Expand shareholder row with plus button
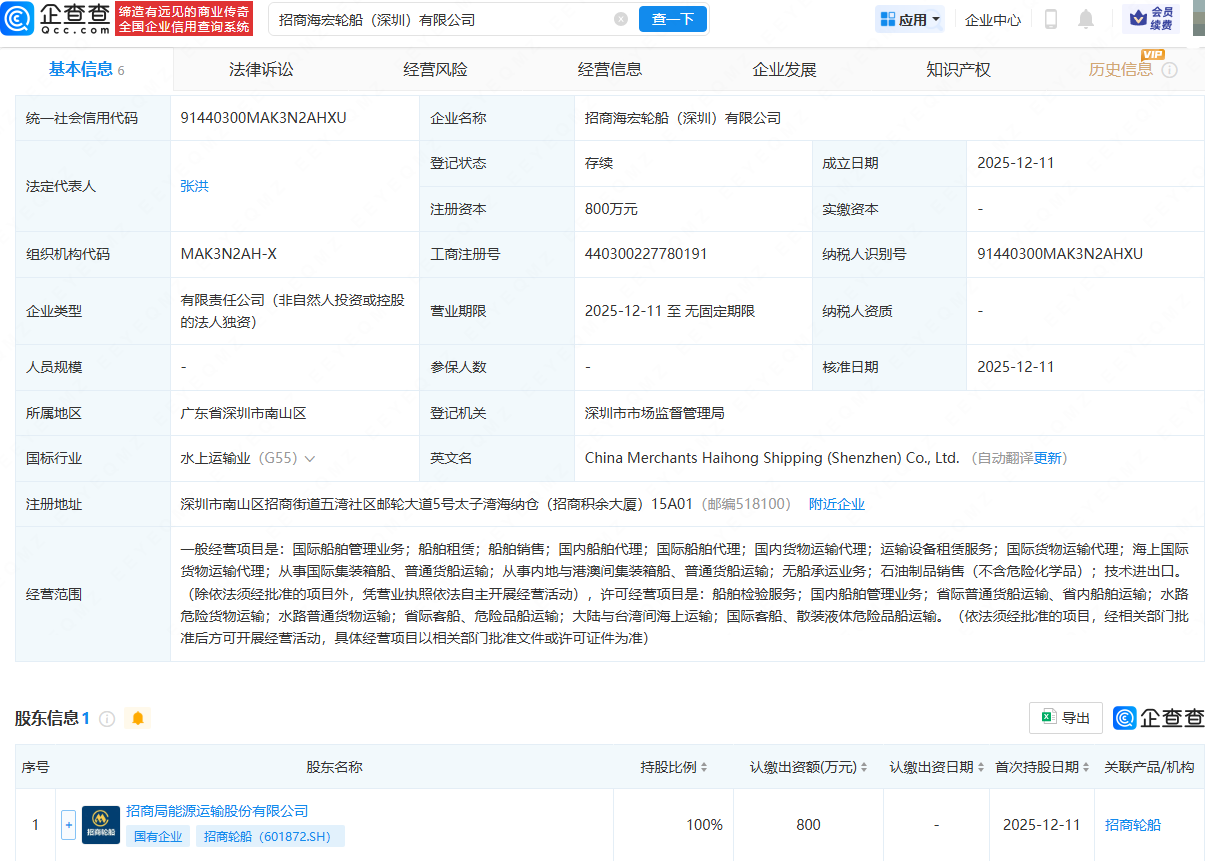 (x=68, y=825)
